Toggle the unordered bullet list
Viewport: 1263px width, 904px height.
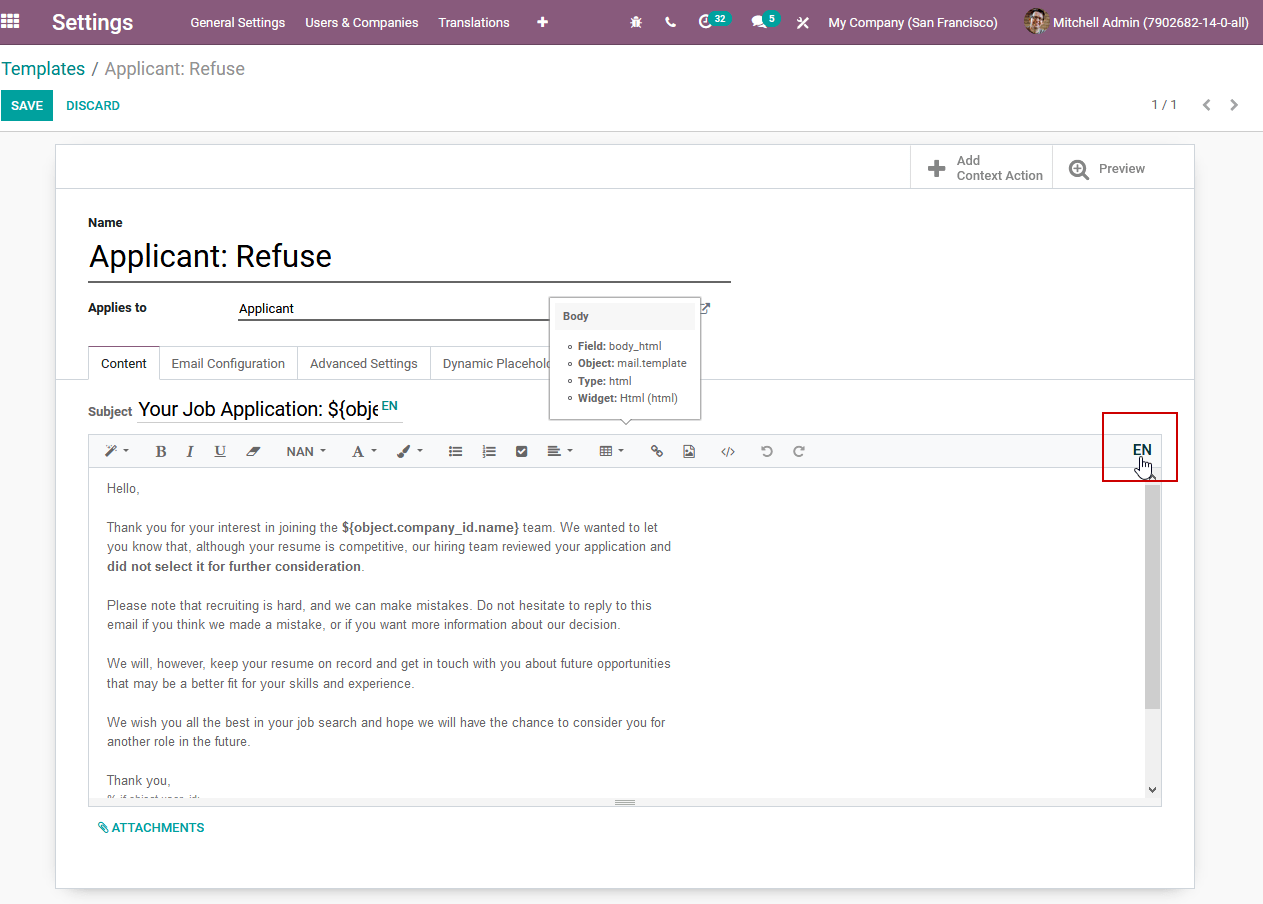(x=455, y=452)
